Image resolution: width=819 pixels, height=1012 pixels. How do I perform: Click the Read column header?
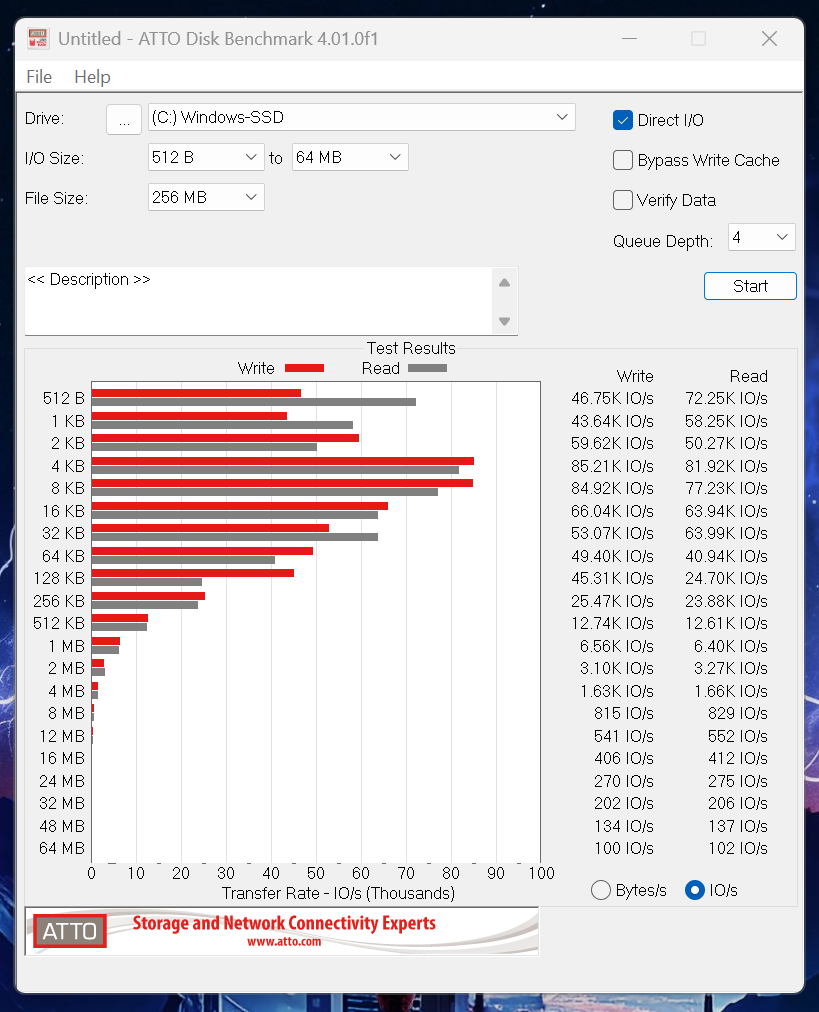[x=749, y=376]
